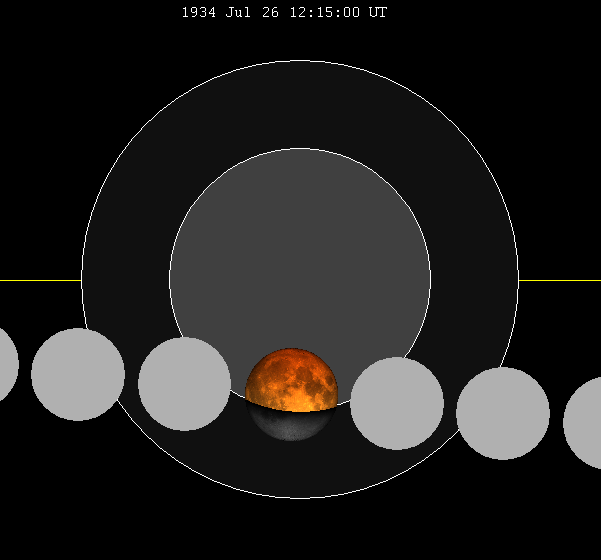Select the penumbra ring above the umbra
Viewport: 601px width, 560px height.
coord(300,105)
